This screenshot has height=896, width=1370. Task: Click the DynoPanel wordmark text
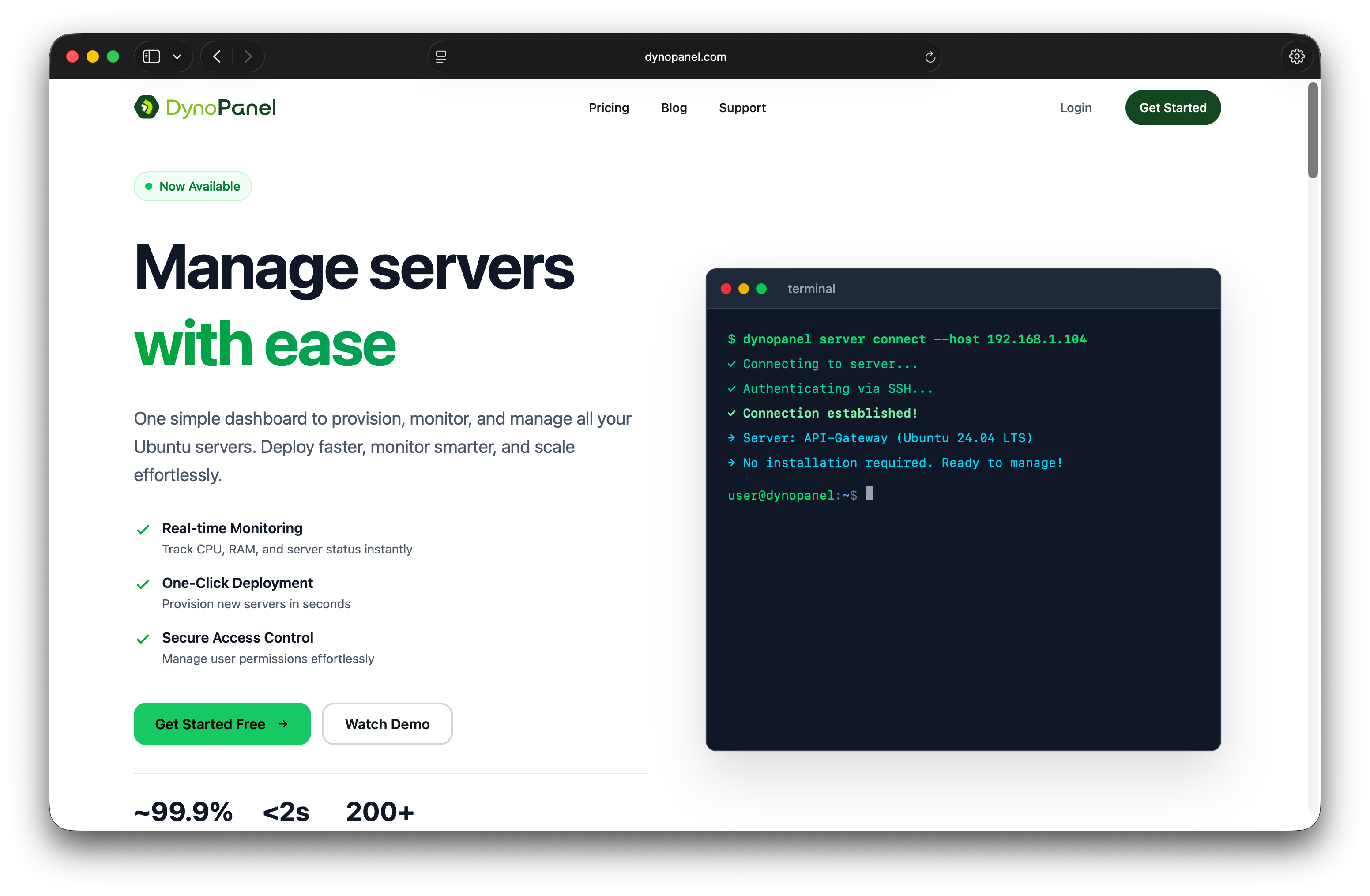pos(221,108)
